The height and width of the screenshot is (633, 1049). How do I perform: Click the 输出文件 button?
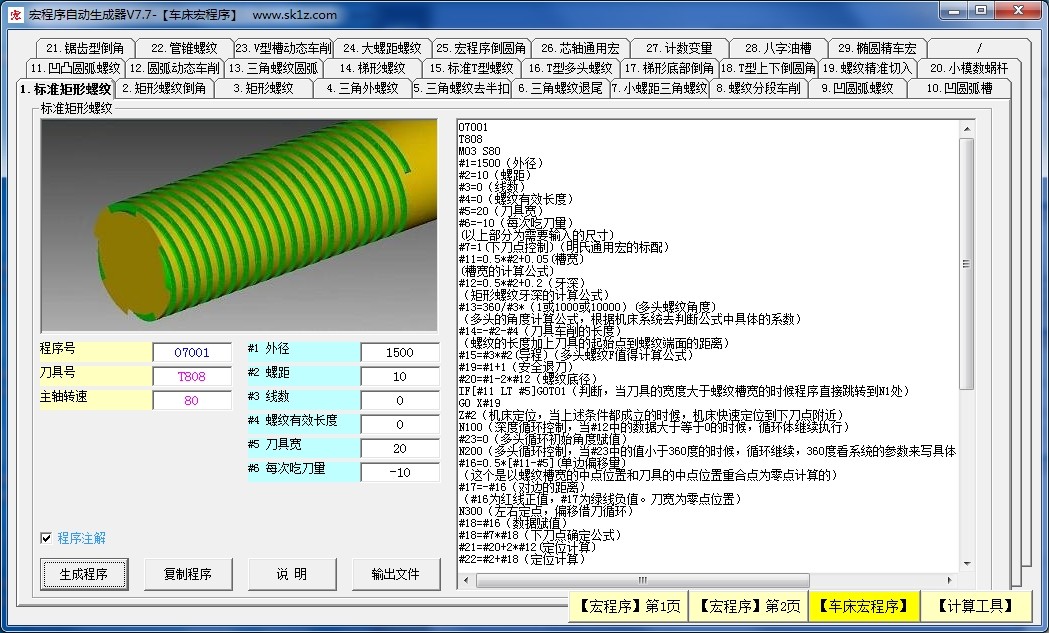pyautogui.click(x=396, y=574)
